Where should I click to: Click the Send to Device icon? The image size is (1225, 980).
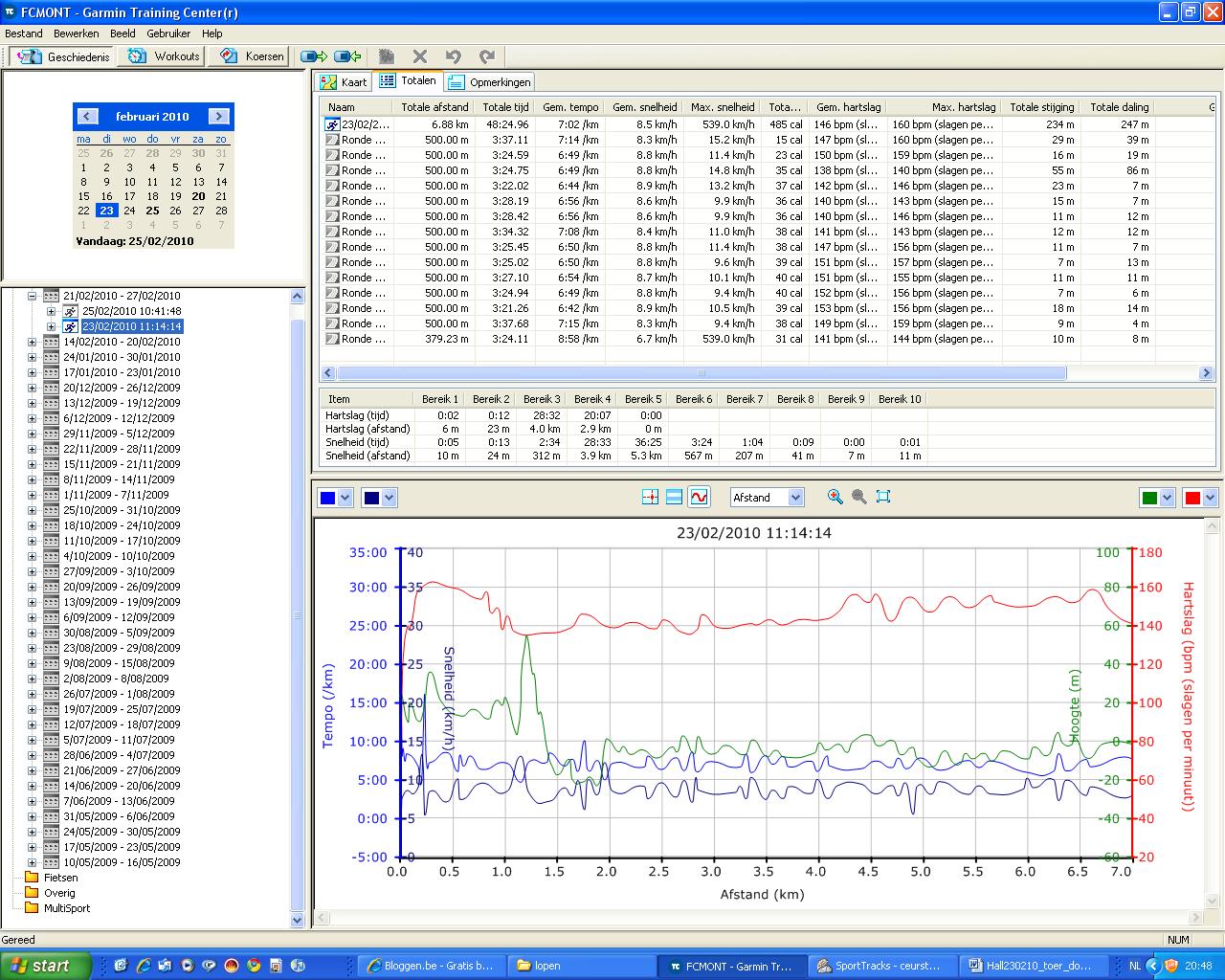coord(314,56)
